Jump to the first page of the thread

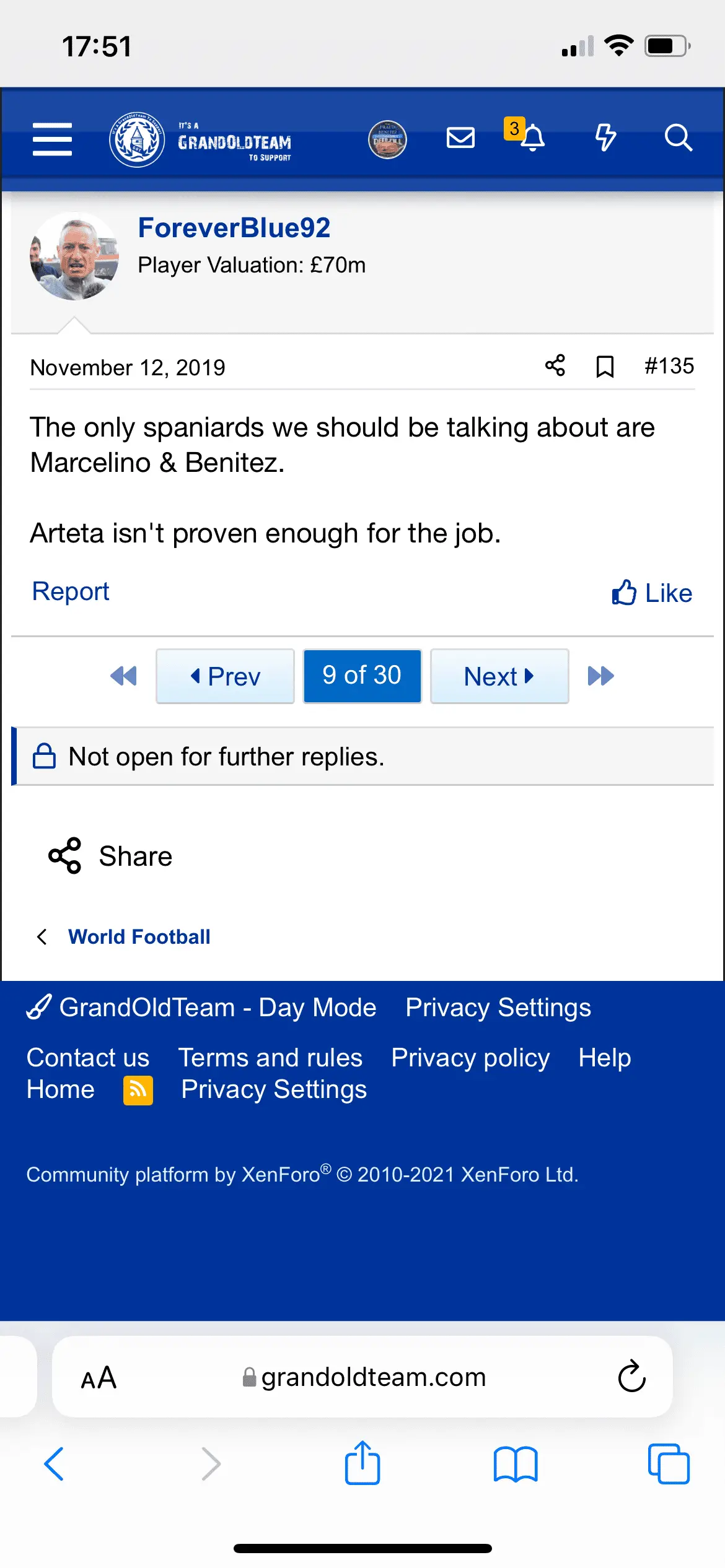point(123,676)
